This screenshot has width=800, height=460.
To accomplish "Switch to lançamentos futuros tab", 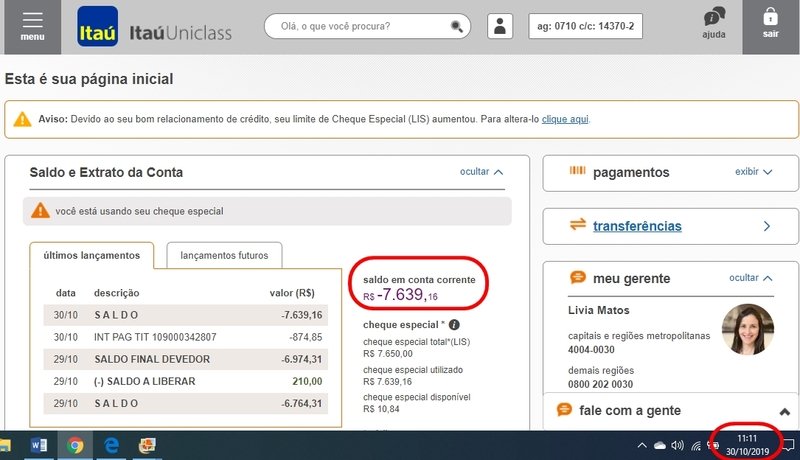I will pyautogui.click(x=224, y=255).
